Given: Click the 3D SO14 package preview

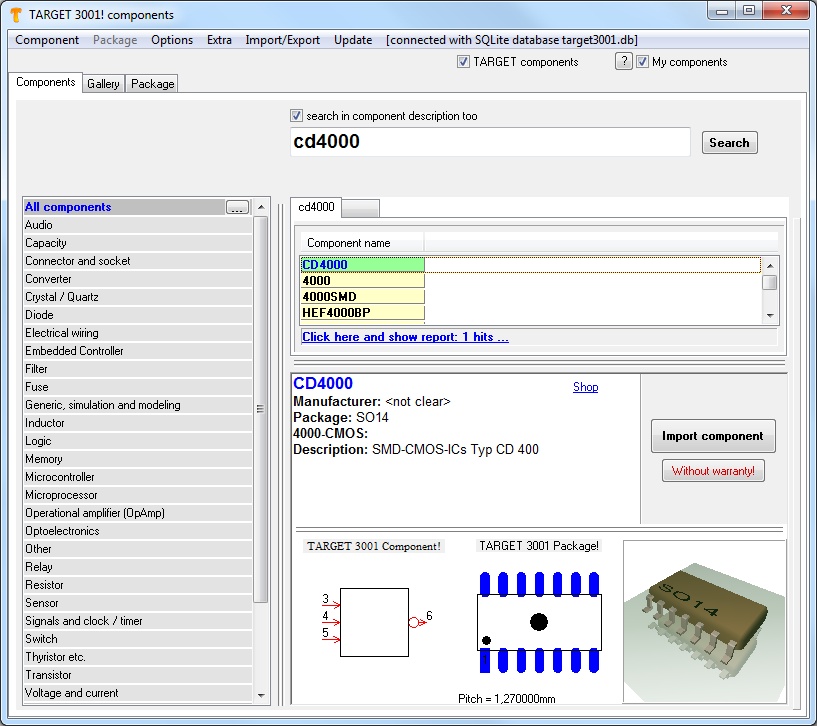Looking at the screenshot, I should (x=704, y=622).
